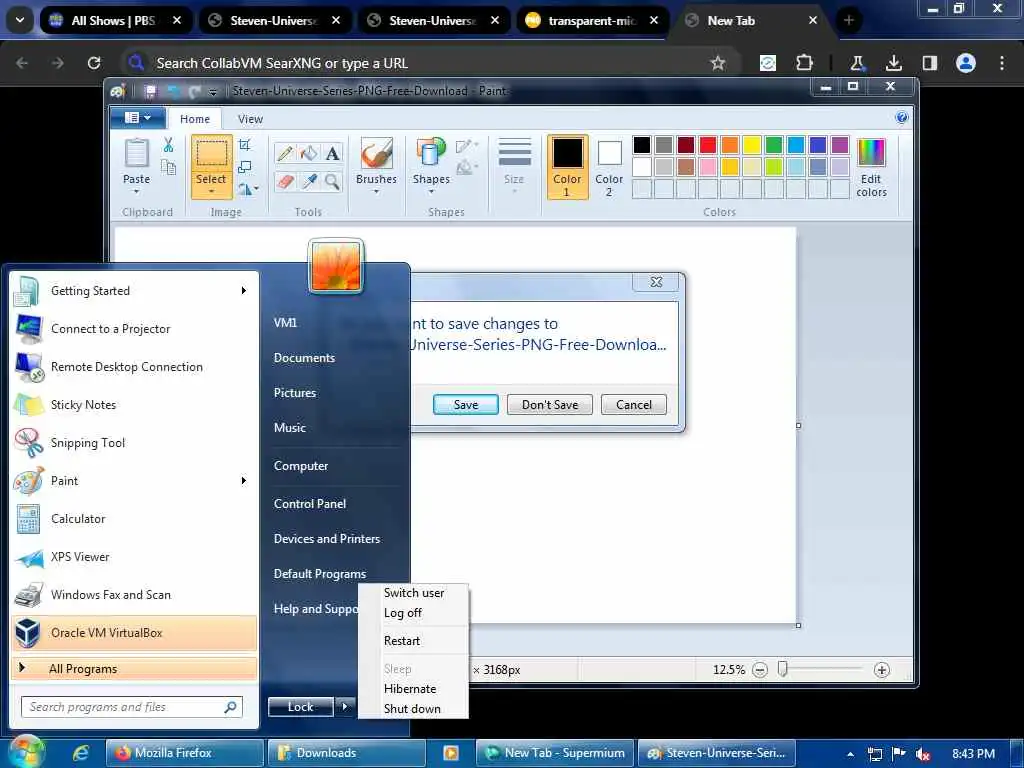Open the browser profile avatar
Image resolution: width=1024 pixels, height=768 pixels.
(965, 63)
